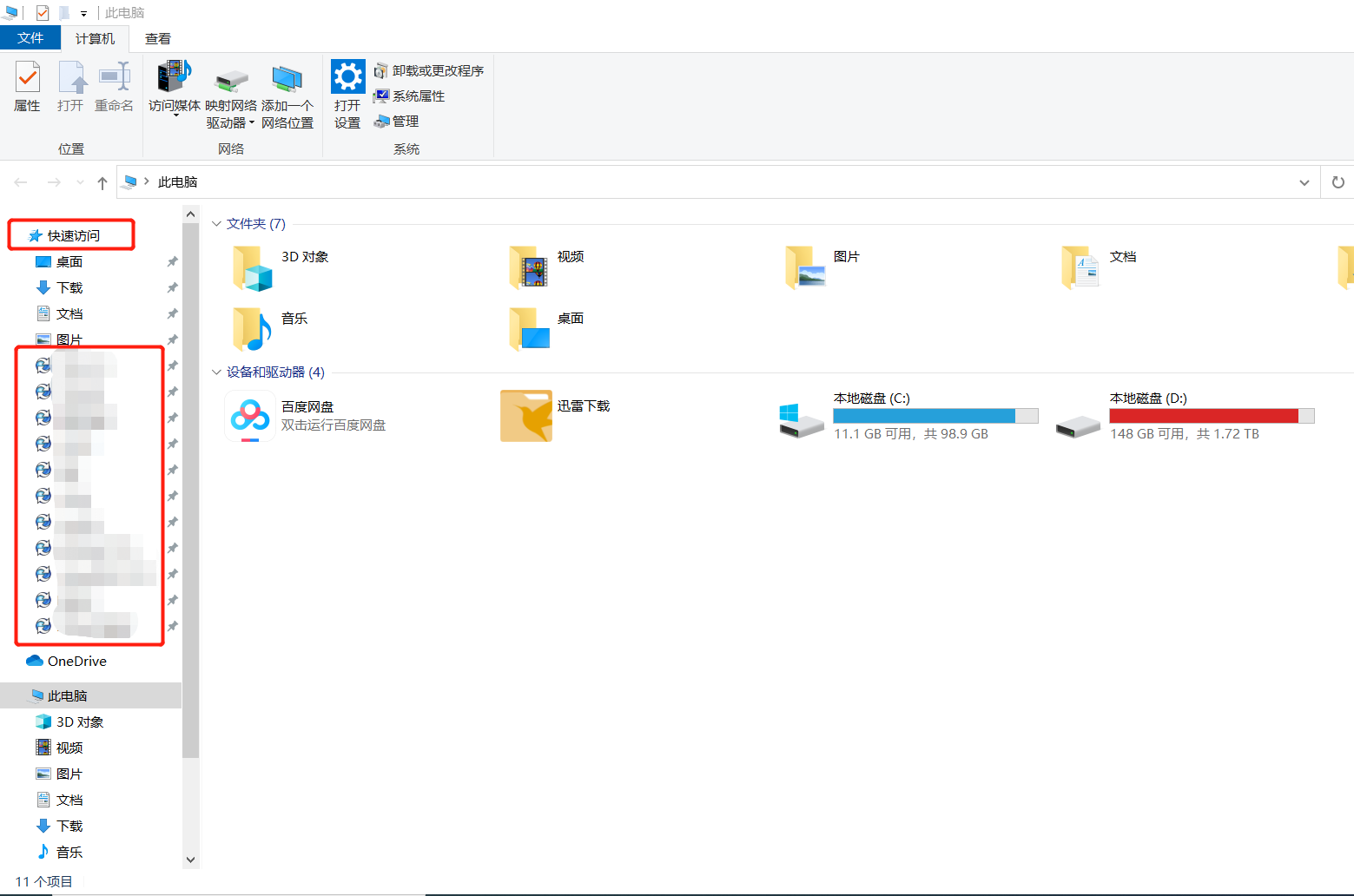Unpin 桌面 from Quick Access
The image size is (1354, 896).
point(172,261)
